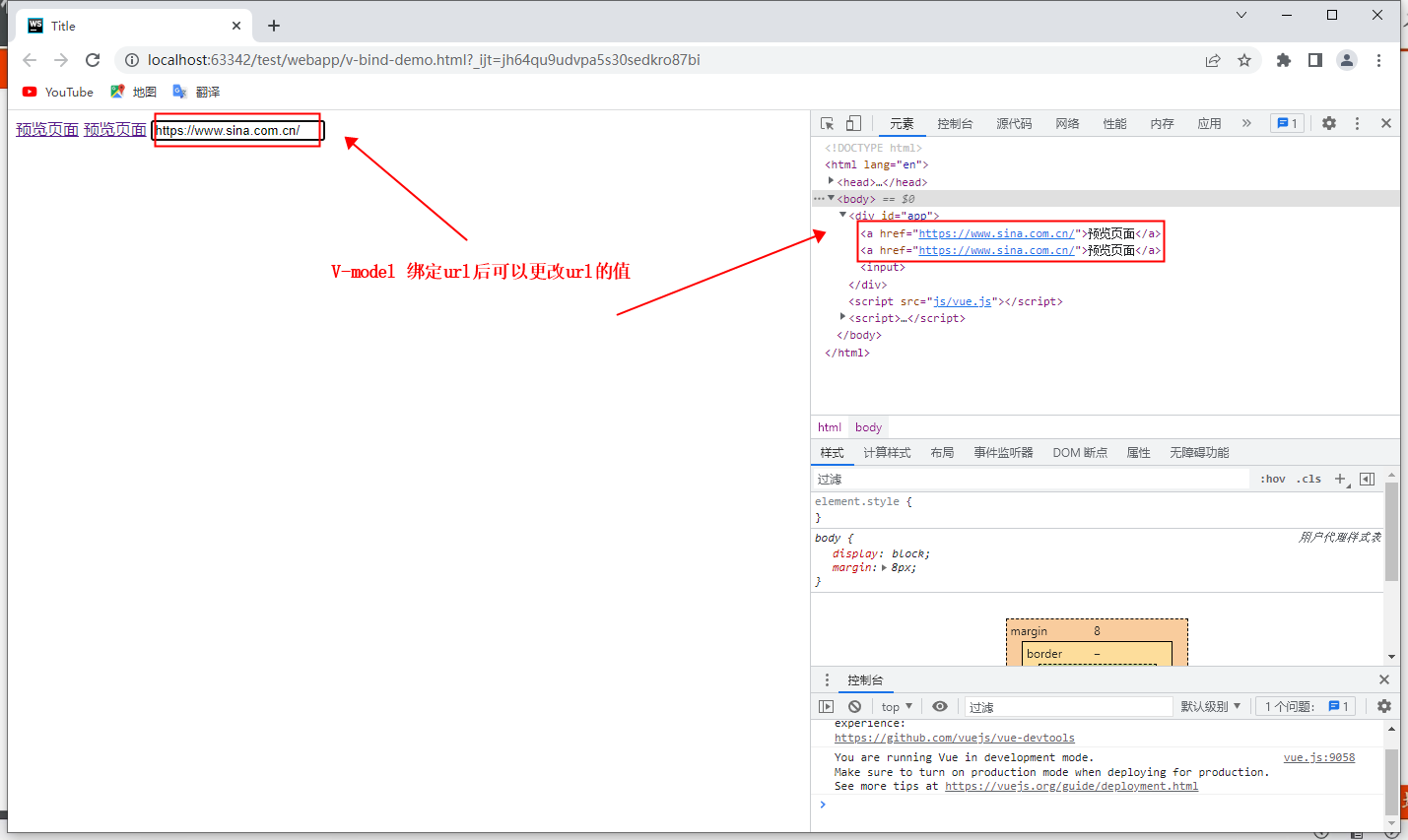This screenshot has height=840, width=1408.
Task: Switch to the 控制台 tab in DevTools
Action: click(955, 123)
